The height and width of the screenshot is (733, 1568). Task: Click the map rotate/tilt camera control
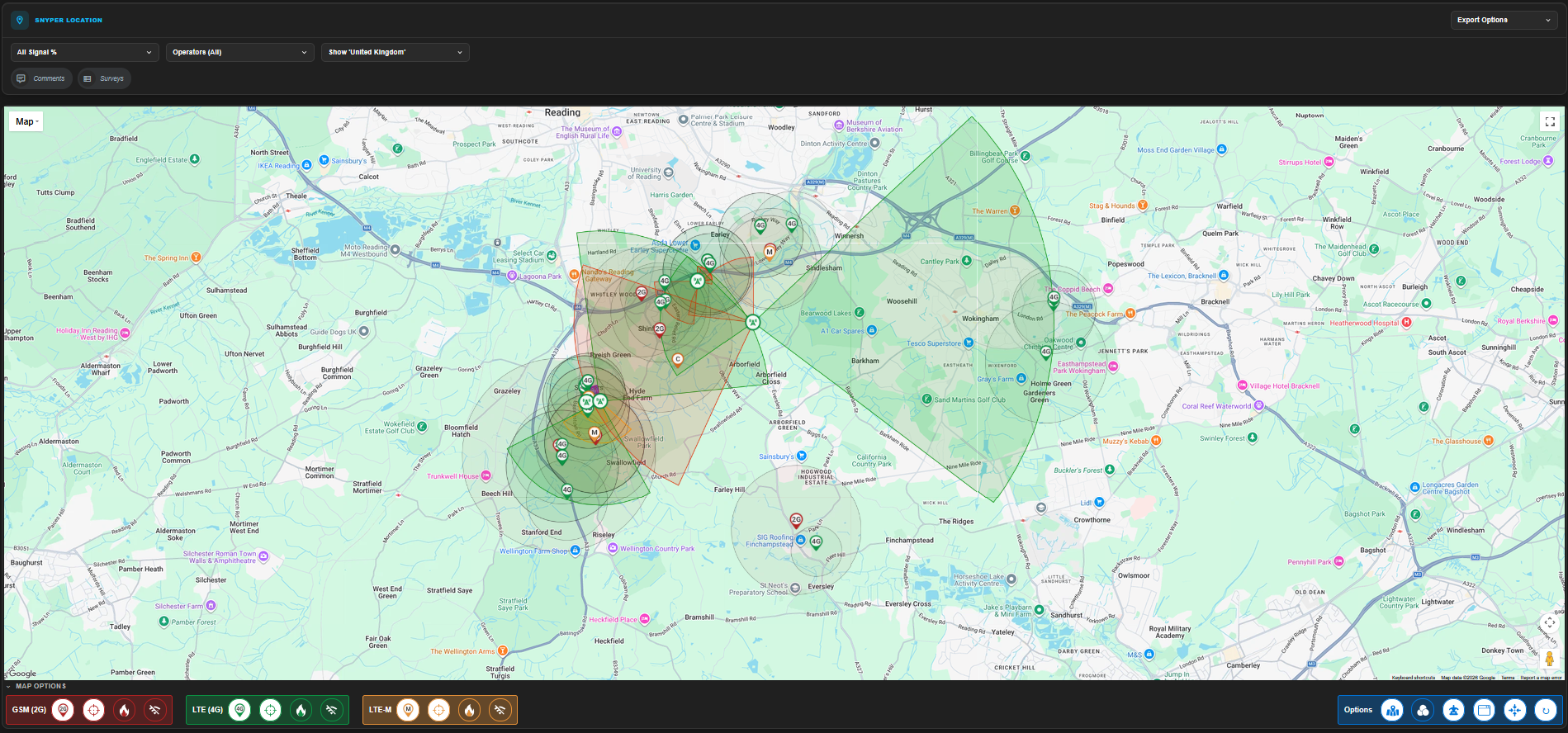(x=1550, y=622)
